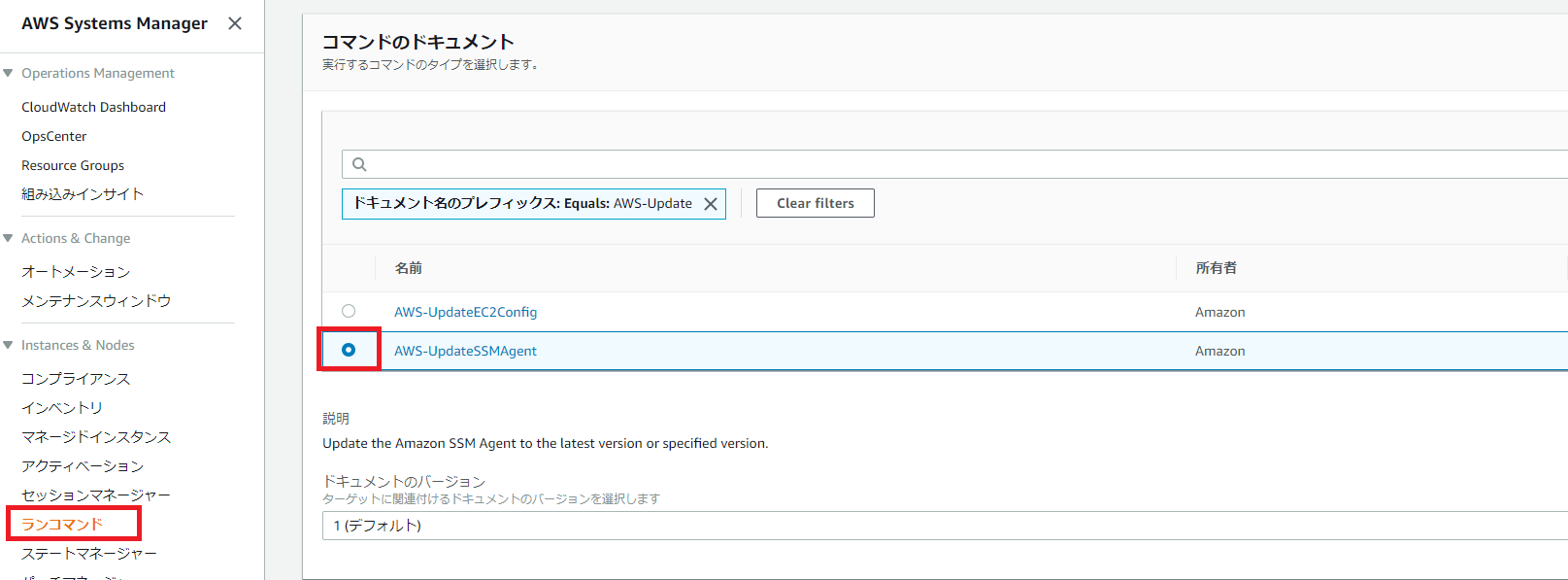Open オートメーション page
The width and height of the screenshot is (1568, 580).
(x=76, y=272)
